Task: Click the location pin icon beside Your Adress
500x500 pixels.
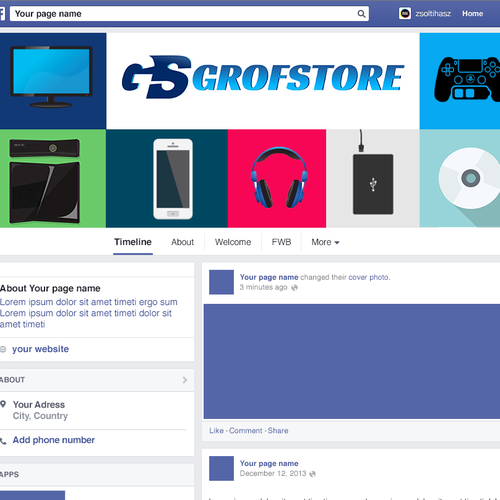Action: (3, 404)
